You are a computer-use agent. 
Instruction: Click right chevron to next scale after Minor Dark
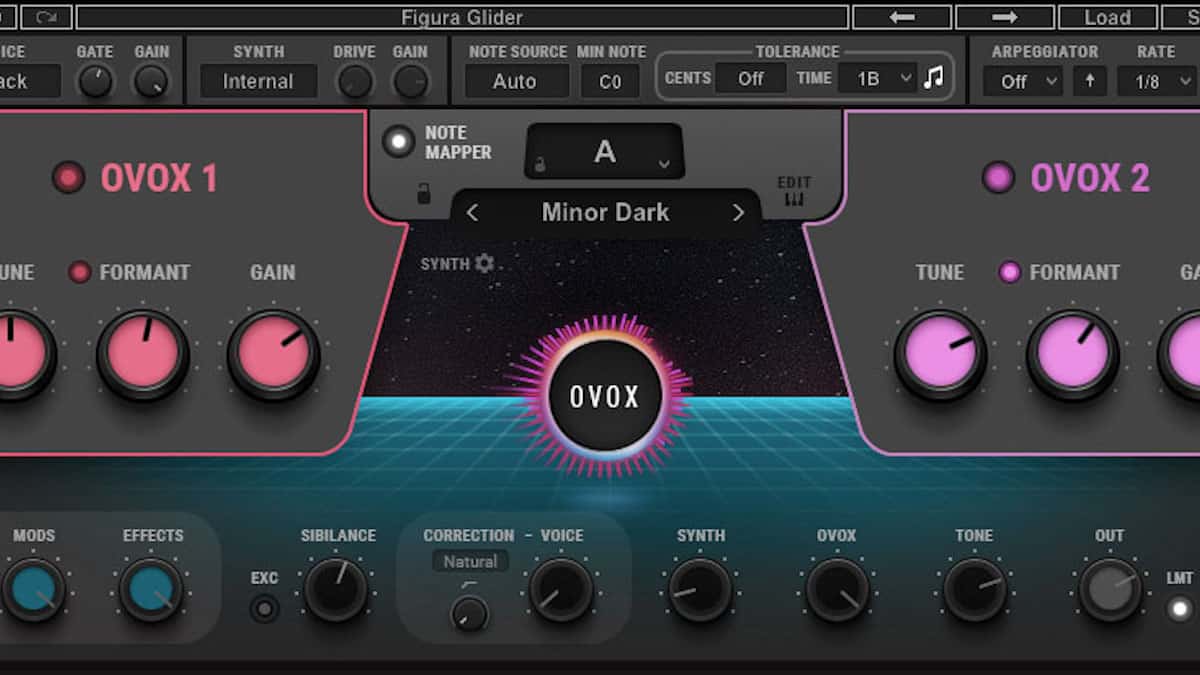(x=739, y=212)
